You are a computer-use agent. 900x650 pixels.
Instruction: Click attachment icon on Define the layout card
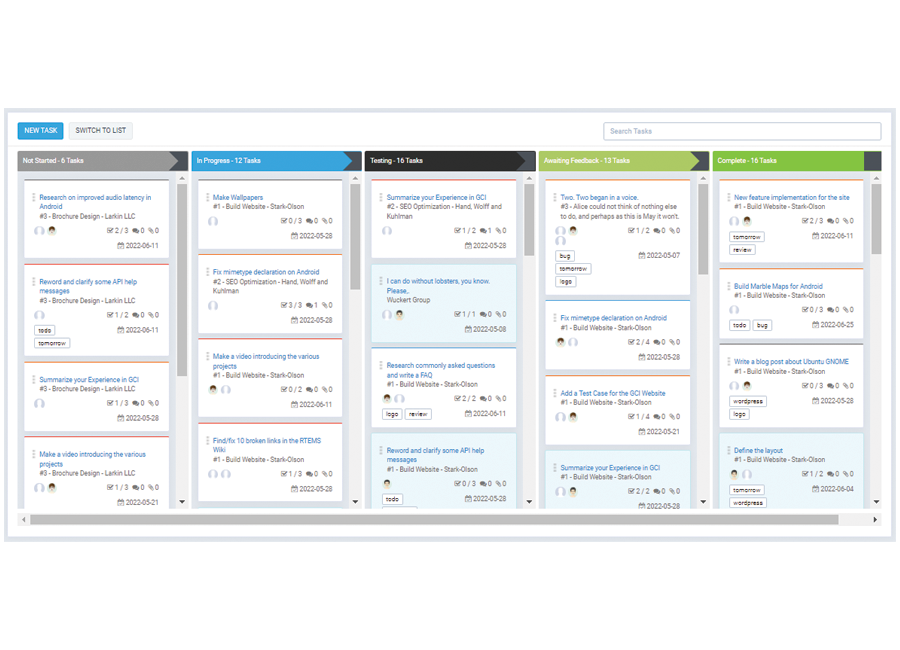tap(846, 474)
